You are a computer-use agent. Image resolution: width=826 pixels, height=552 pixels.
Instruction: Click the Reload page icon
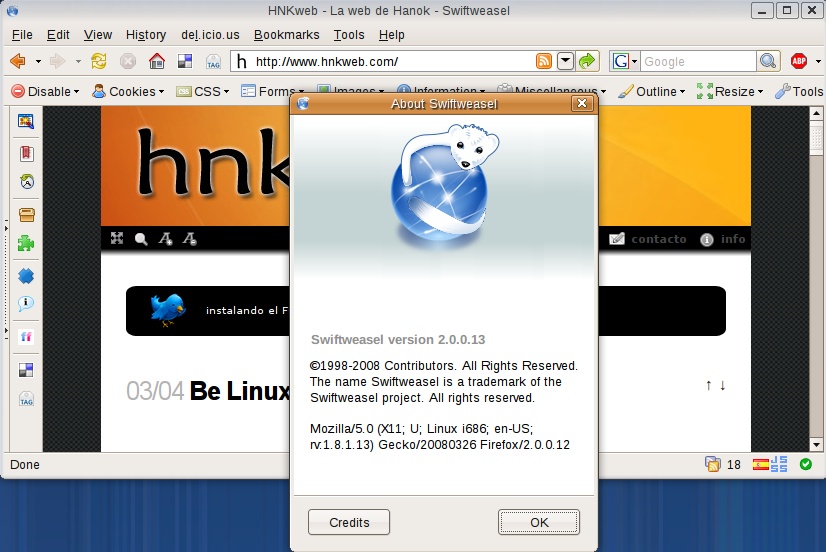pyautogui.click(x=99, y=61)
